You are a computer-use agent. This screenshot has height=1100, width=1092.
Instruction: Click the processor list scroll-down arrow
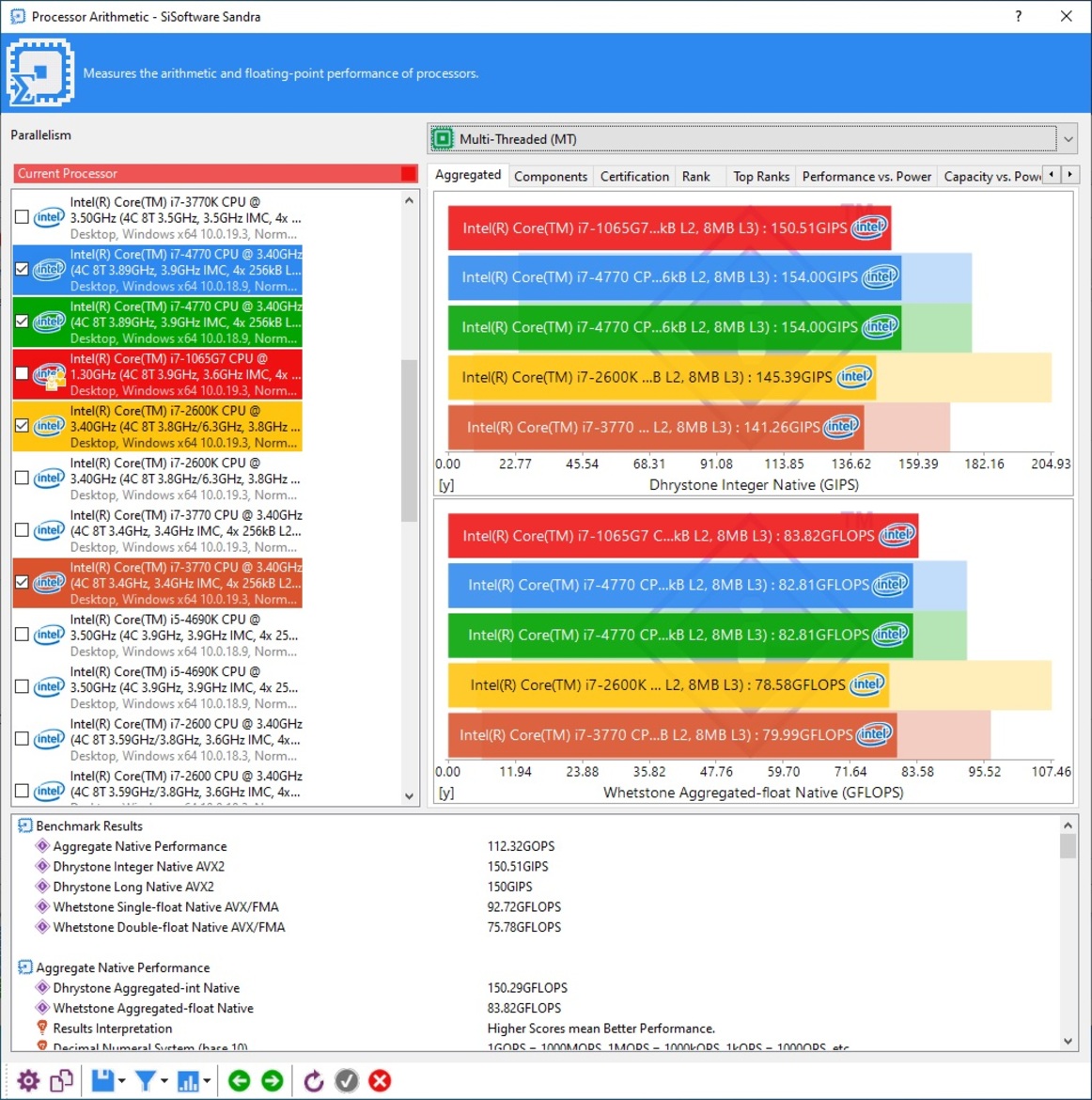click(409, 796)
